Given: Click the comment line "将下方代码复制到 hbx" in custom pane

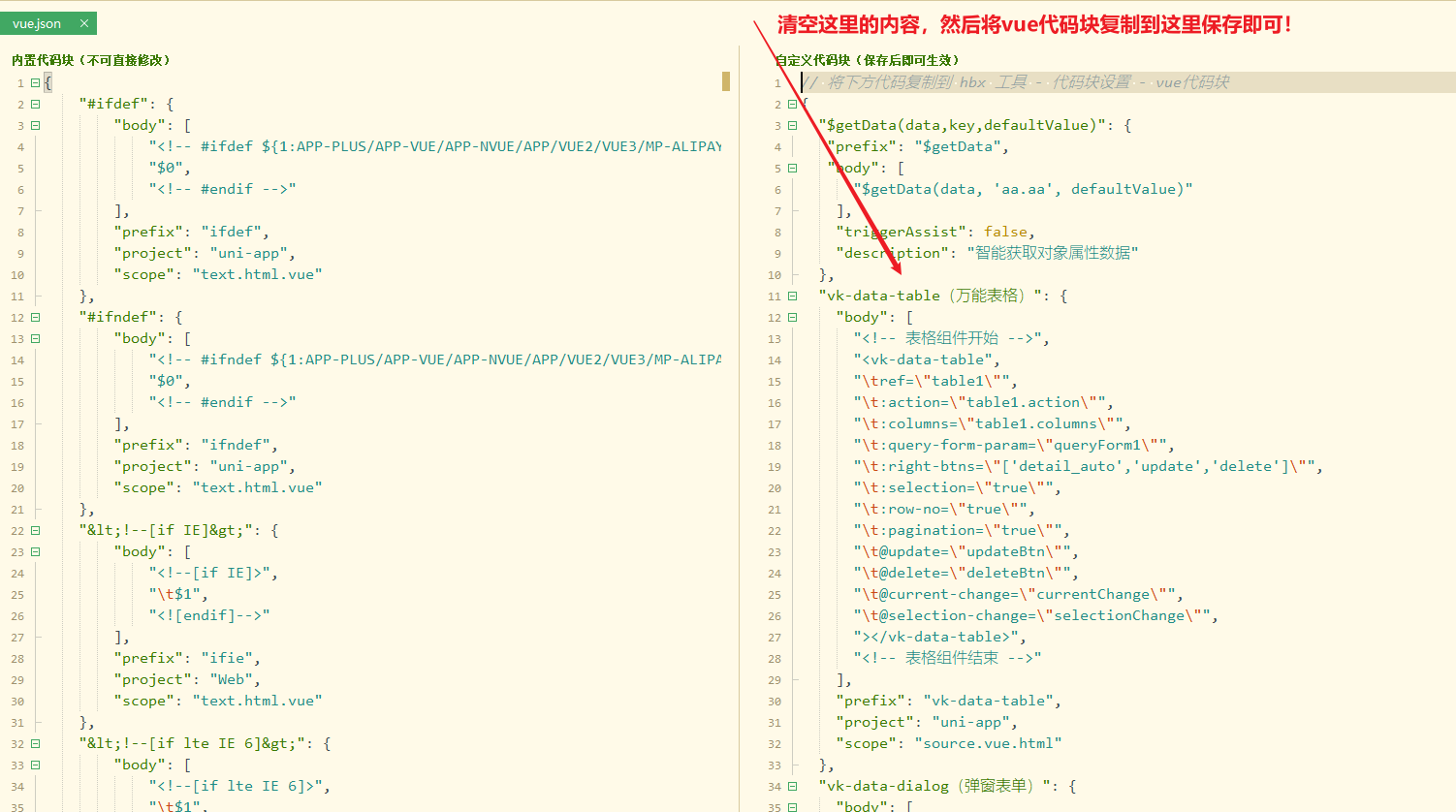Looking at the screenshot, I should (1015, 82).
